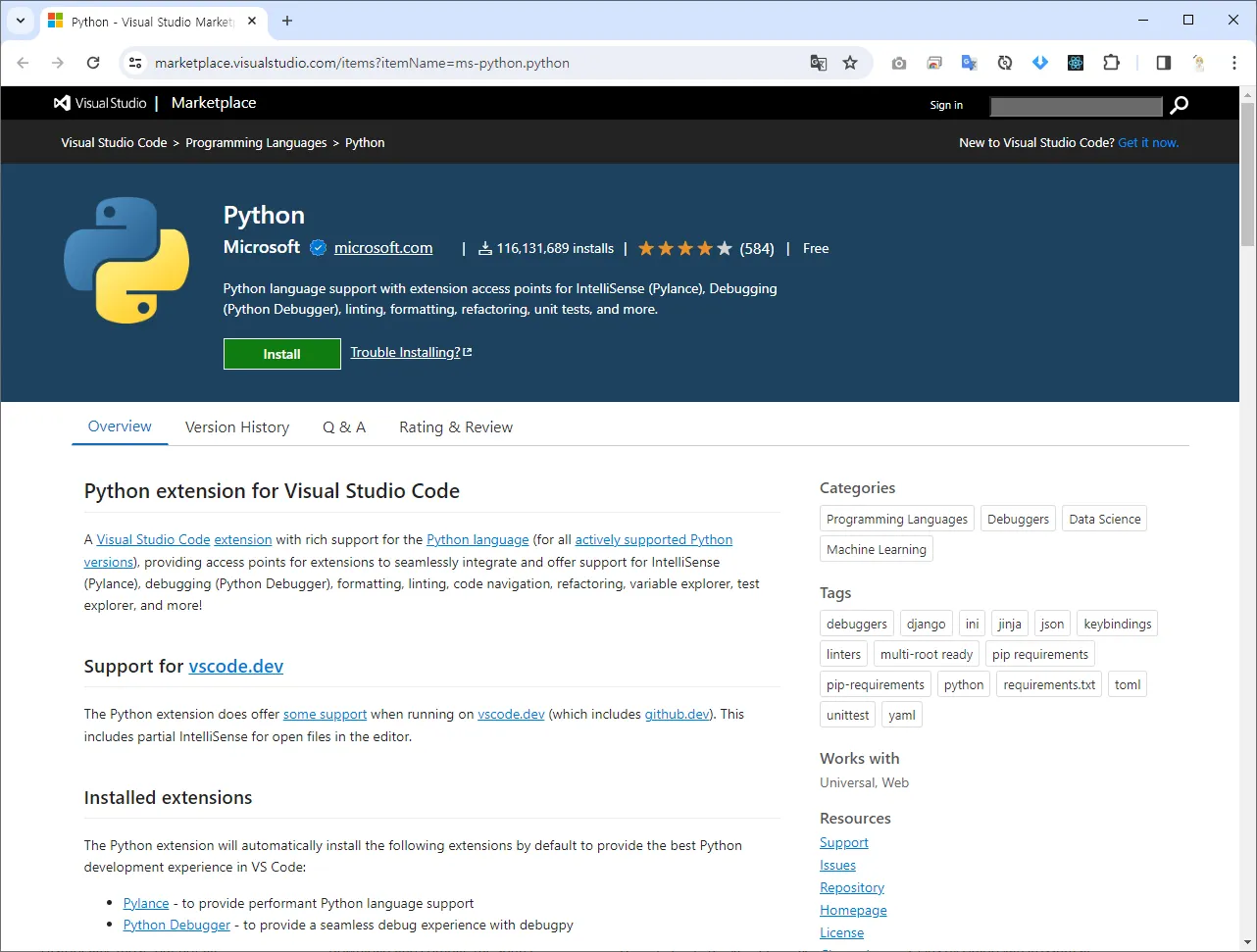Screen dimensions: 1257x952
Task: Close the Python Marketplace tab
Action: (254, 21)
